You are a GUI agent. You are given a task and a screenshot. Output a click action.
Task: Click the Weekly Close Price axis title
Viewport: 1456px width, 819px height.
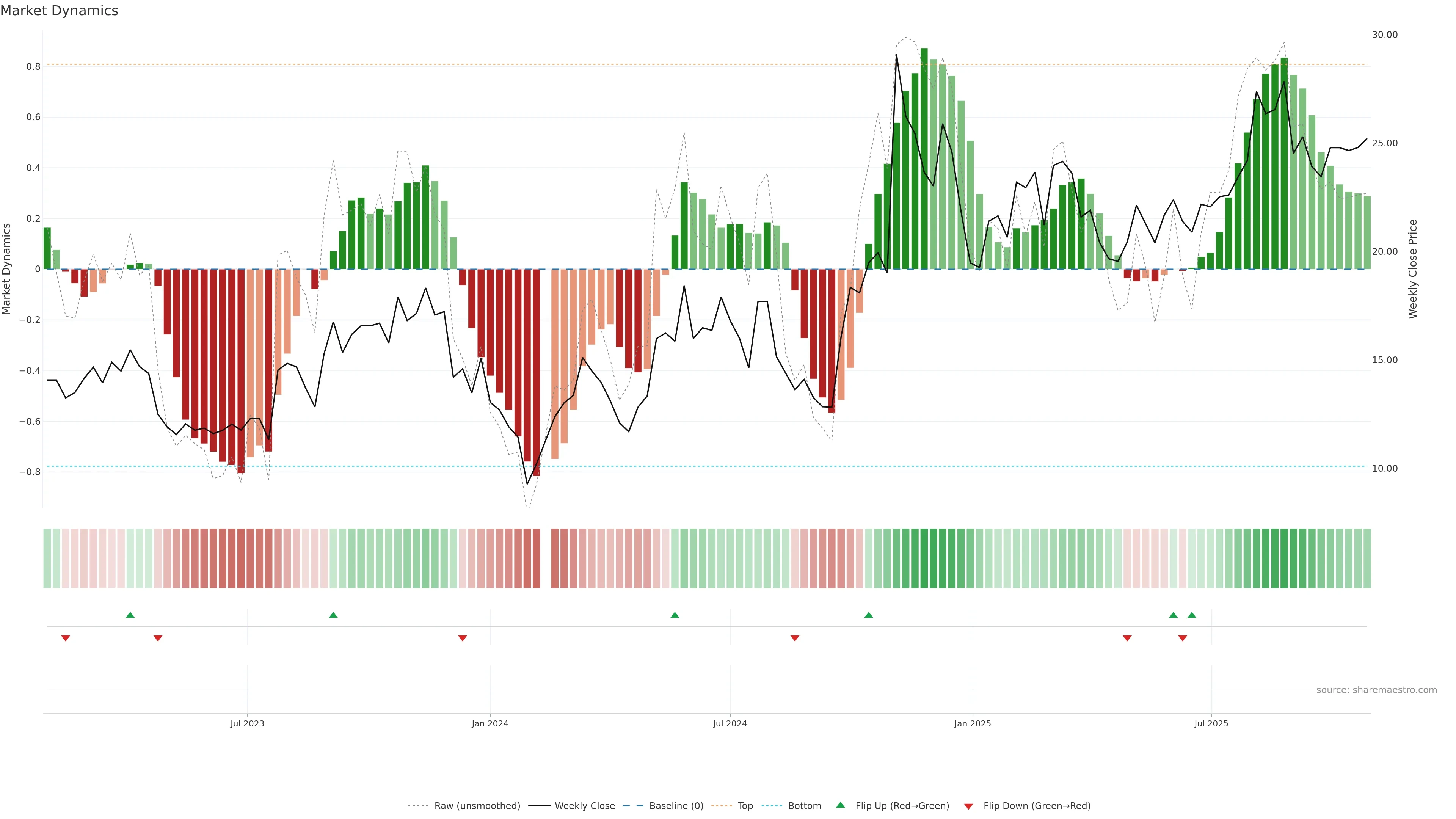1412,269
